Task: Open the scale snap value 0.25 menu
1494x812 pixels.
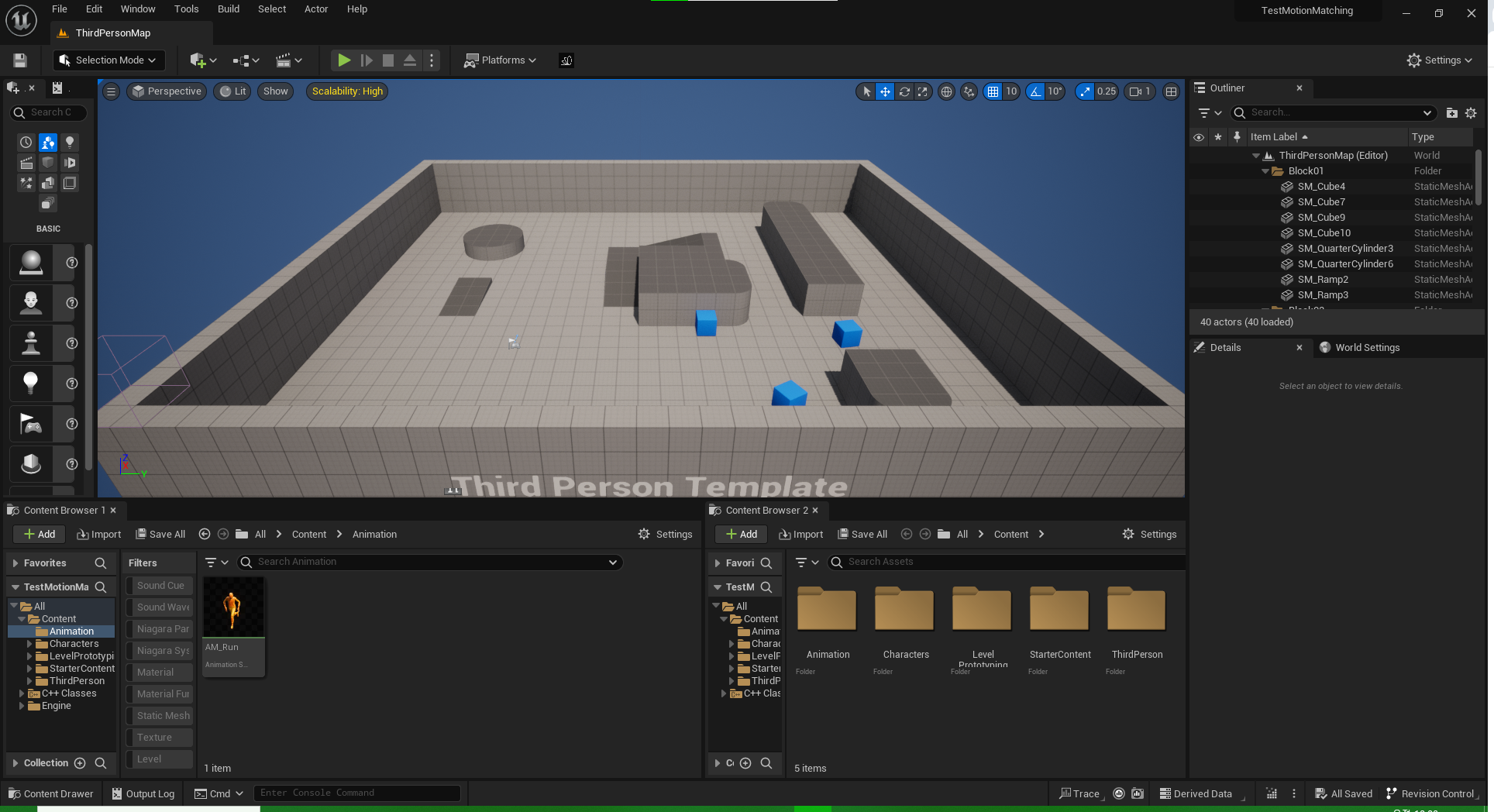Action: tap(1107, 91)
